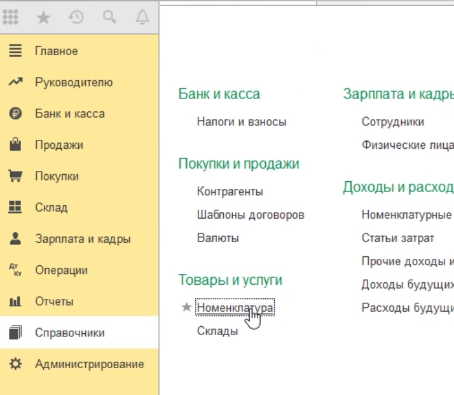Viewport: 454px width, 395px height.
Task: Open the sections grid menu icon
Action: [10, 17]
